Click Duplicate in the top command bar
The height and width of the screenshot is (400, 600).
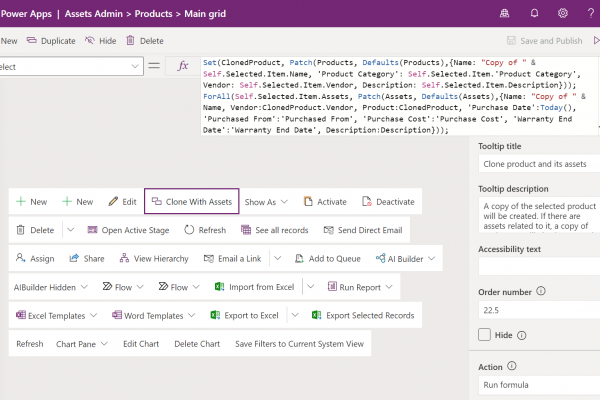point(51,41)
